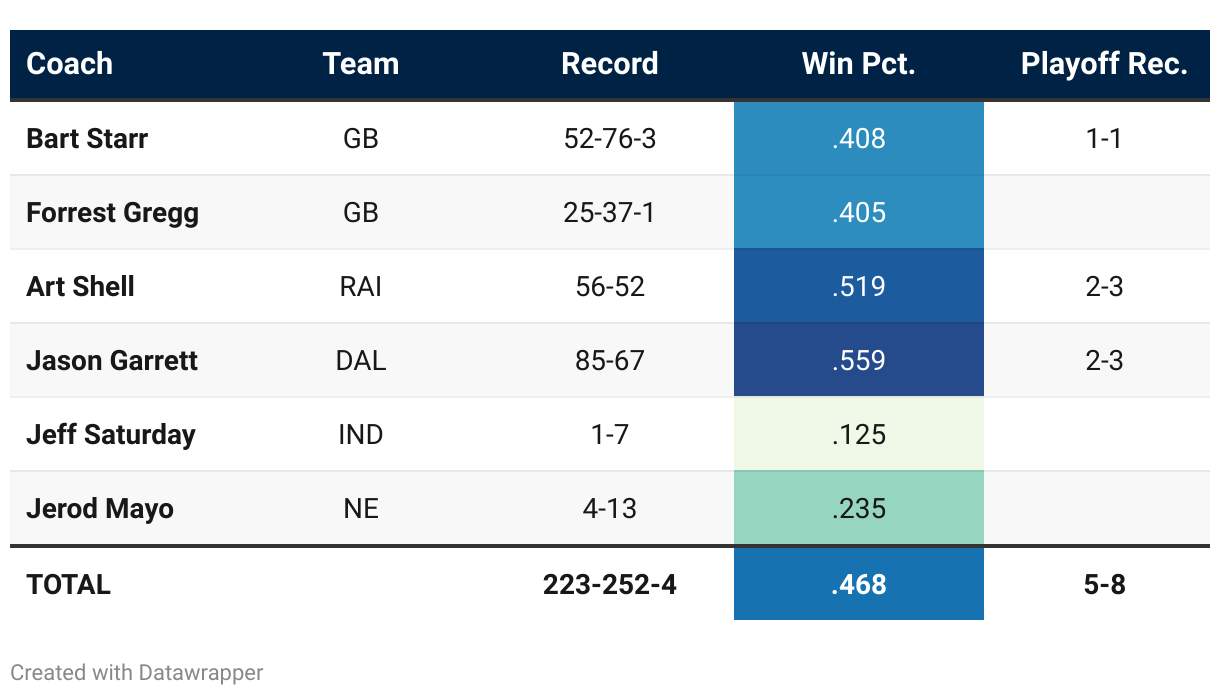Select the Bart Starr coach name
The height and width of the screenshot is (696, 1220).
coord(87,138)
